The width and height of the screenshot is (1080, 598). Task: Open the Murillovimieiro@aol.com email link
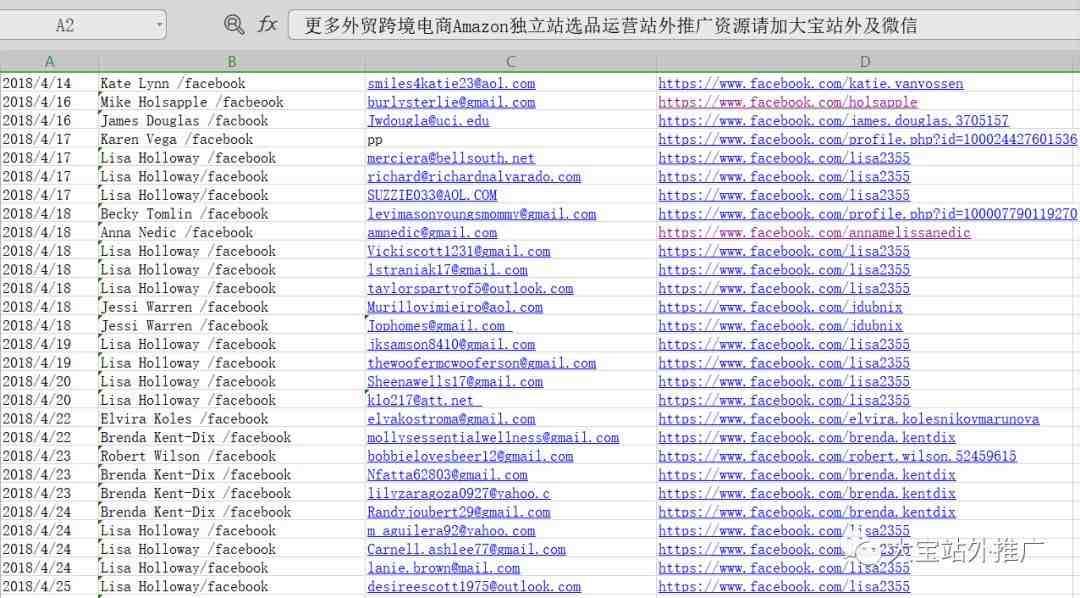coord(455,307)
